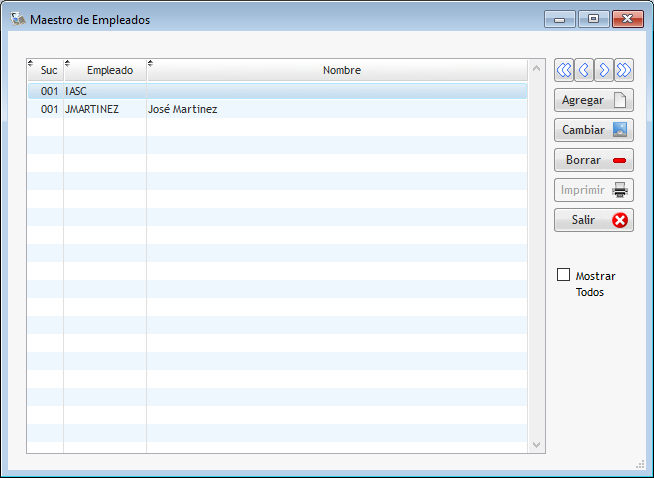The image size is (654, 478).
Task: Click the Agregar button
Action: click(594, 100)
